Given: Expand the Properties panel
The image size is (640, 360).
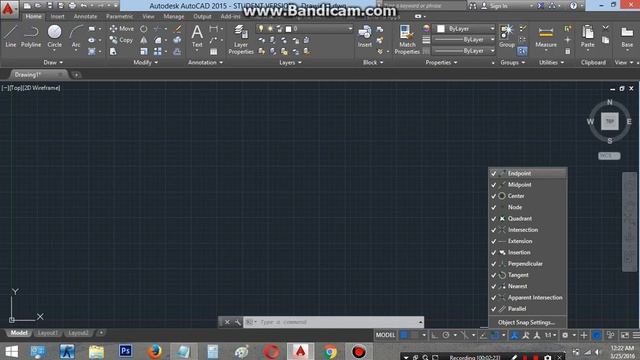Looking at the screenshot, I should [x=441, y=62].
